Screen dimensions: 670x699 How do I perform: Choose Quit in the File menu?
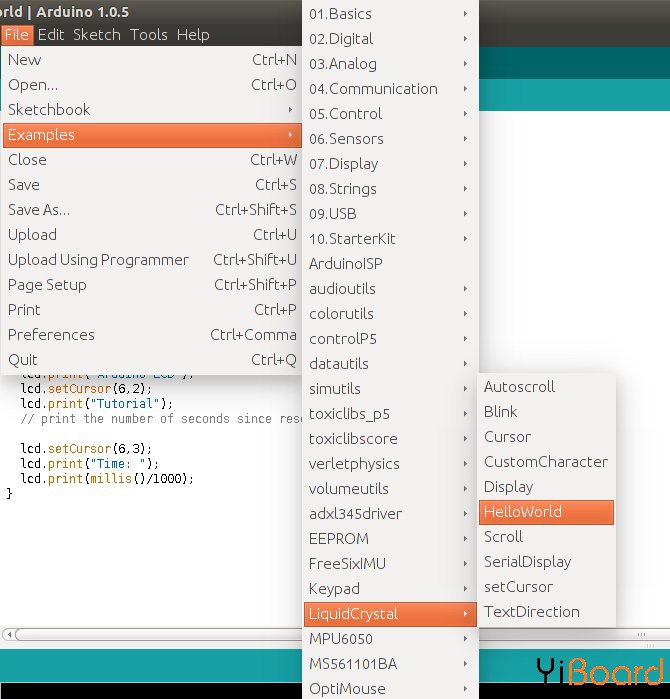coord(152,360)
